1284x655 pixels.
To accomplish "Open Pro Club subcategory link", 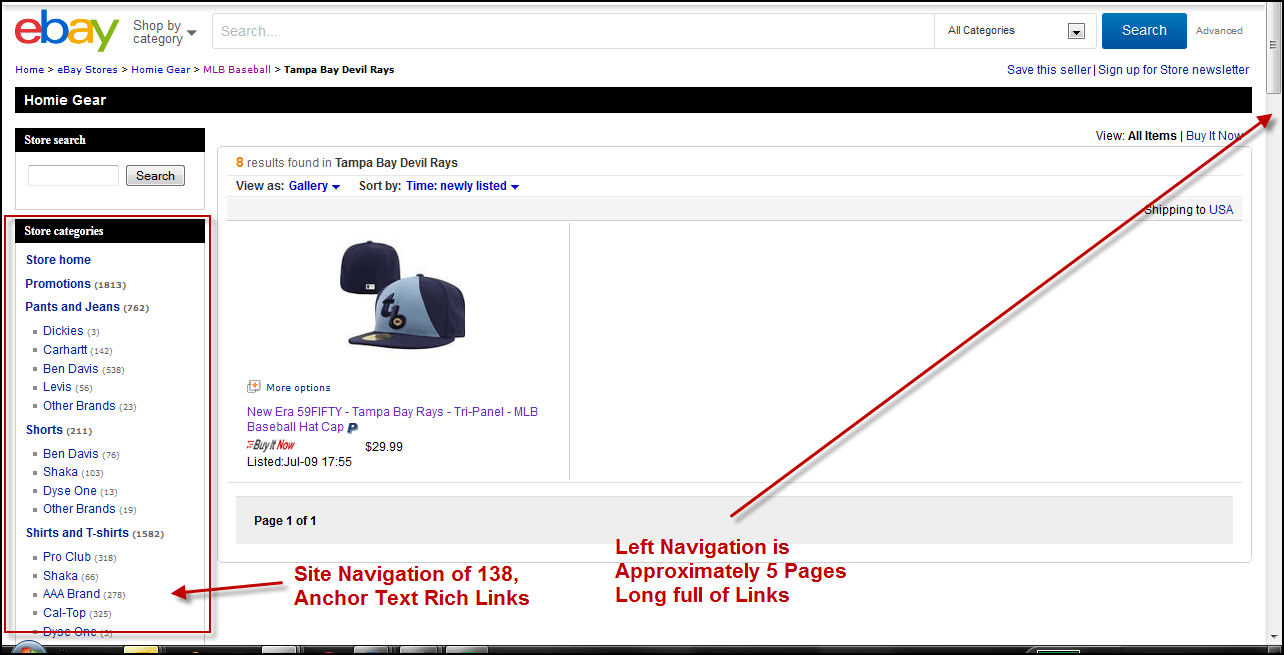I will coord(67,557).
